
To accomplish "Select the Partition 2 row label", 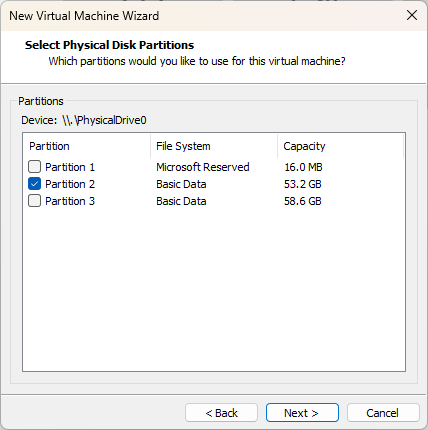I will tap(70, 184).
